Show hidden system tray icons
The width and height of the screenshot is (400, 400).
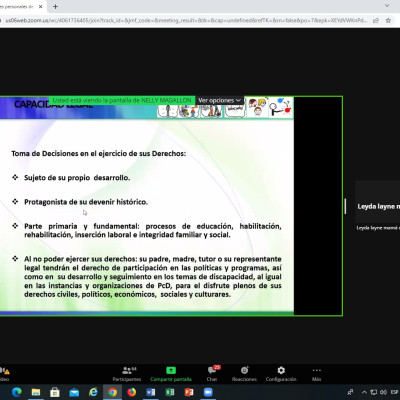click(x=364, y=392)
